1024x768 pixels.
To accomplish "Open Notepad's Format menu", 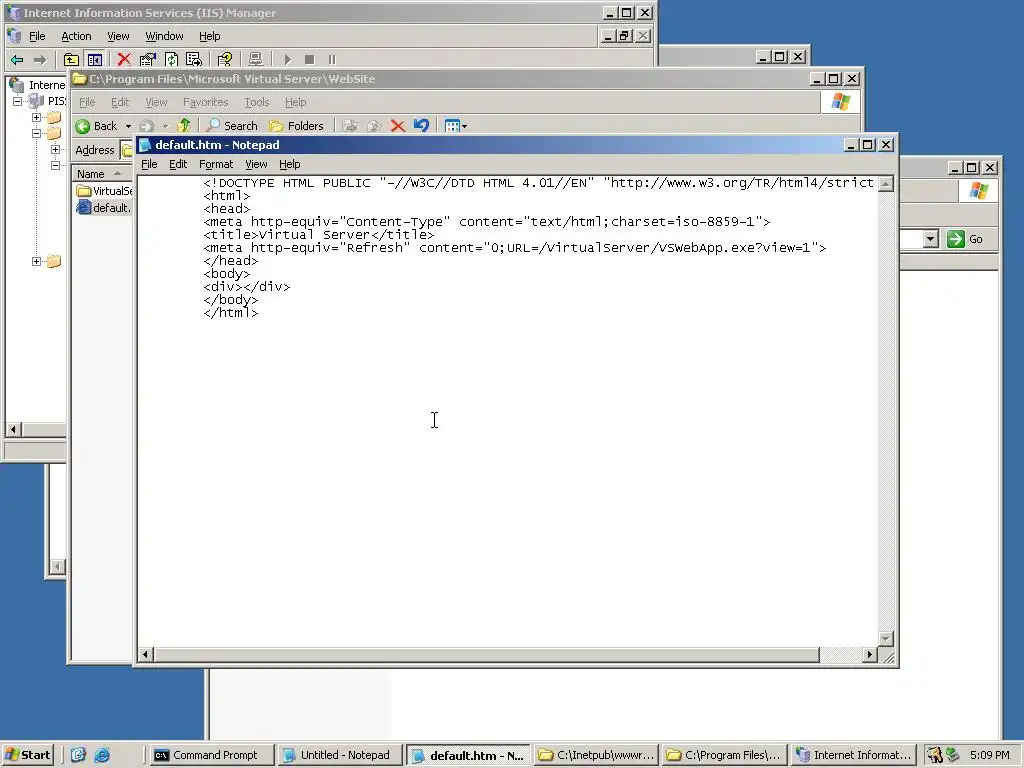I will pyautogui.click(x=216, y=164).
